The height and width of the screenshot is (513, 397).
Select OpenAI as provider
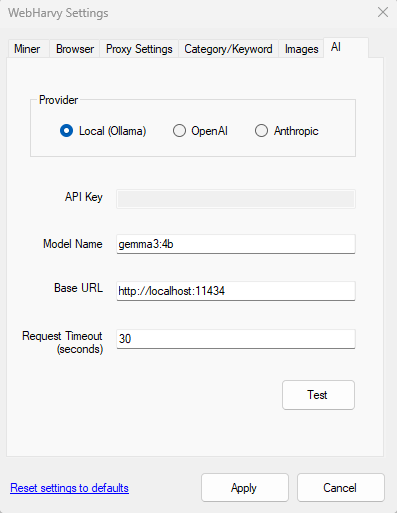tap(200, 131)
